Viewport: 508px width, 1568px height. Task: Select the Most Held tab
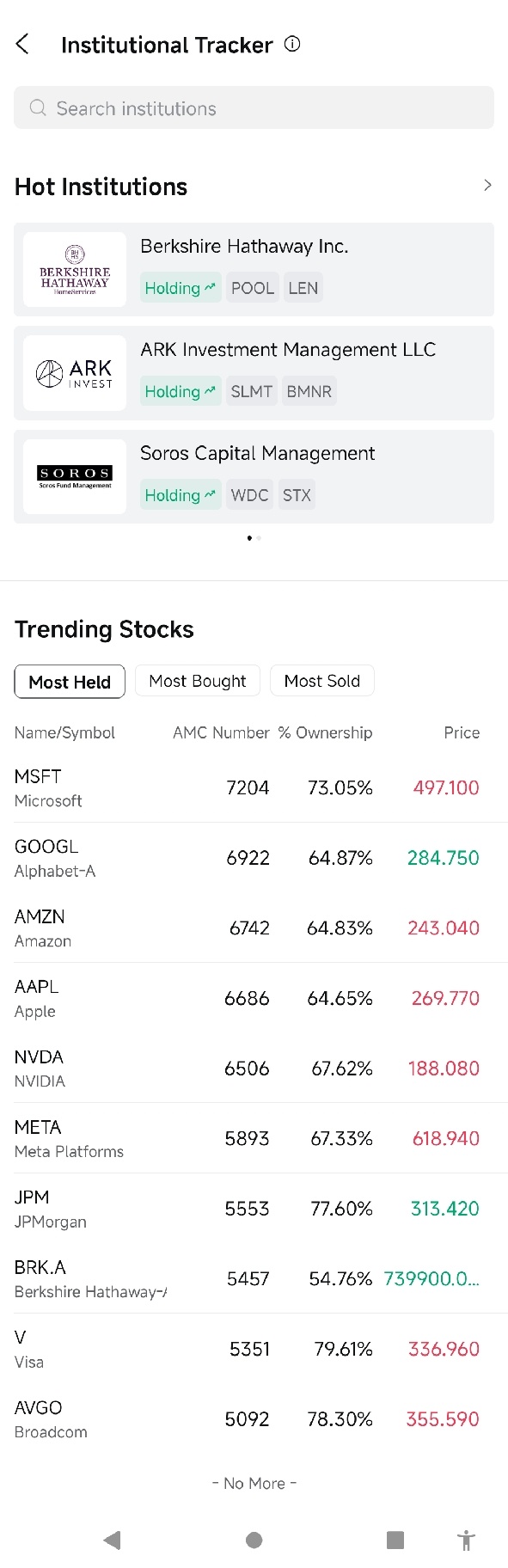coord(70,682)
